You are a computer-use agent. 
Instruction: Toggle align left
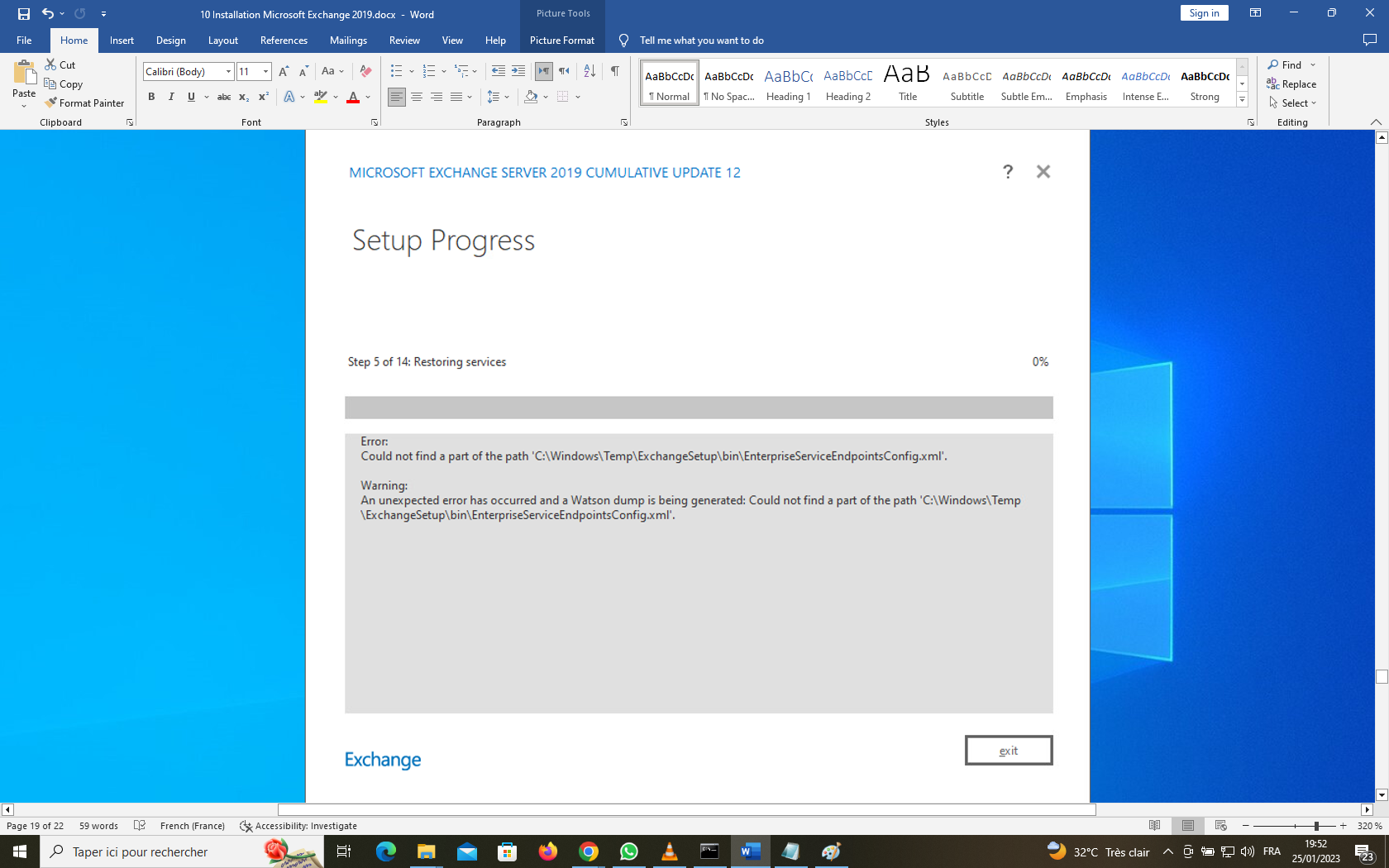(x=397, y=97)
